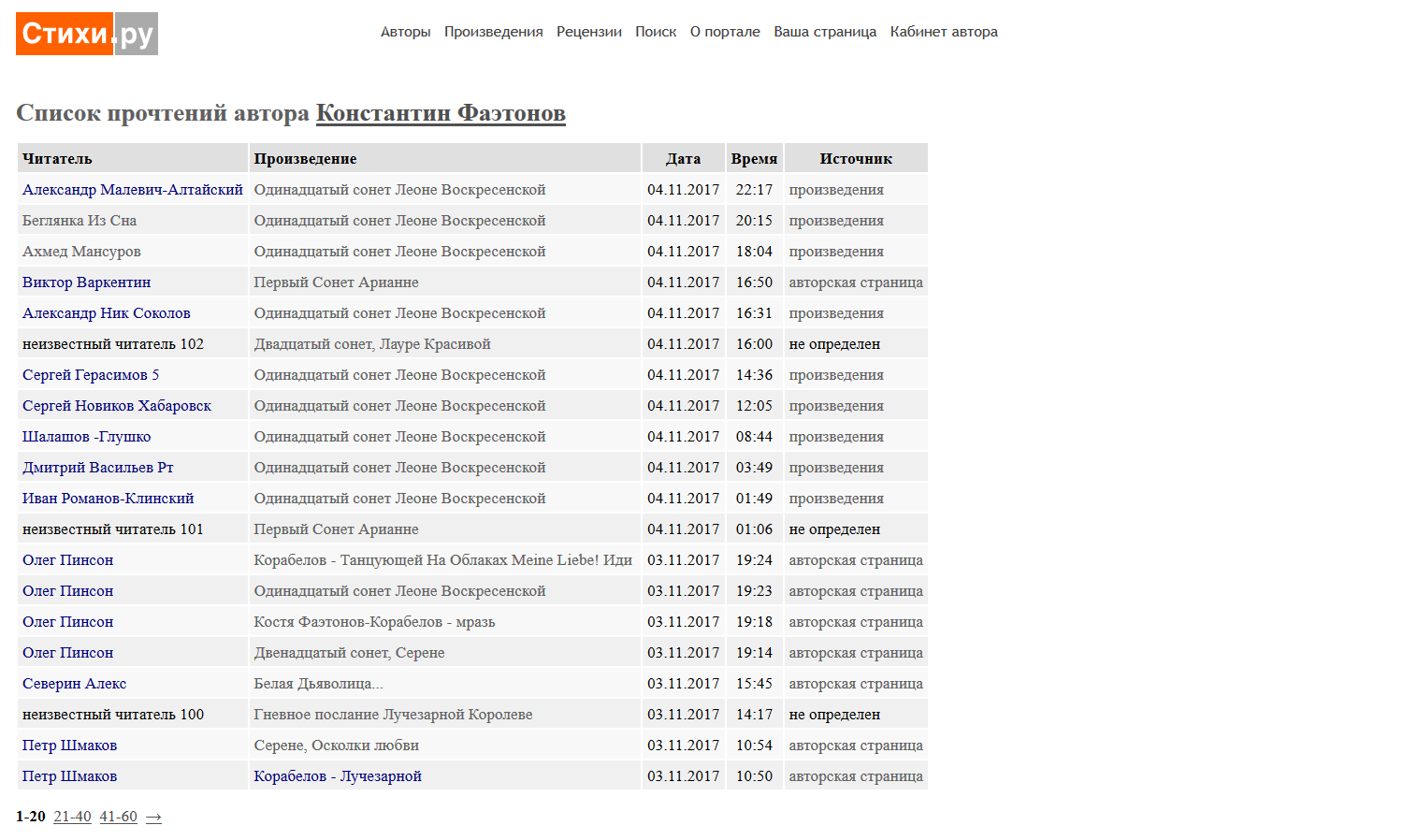Select неизвестный читатель 102 cell
The image size is (1418, 840).
[x=133, y=344]
